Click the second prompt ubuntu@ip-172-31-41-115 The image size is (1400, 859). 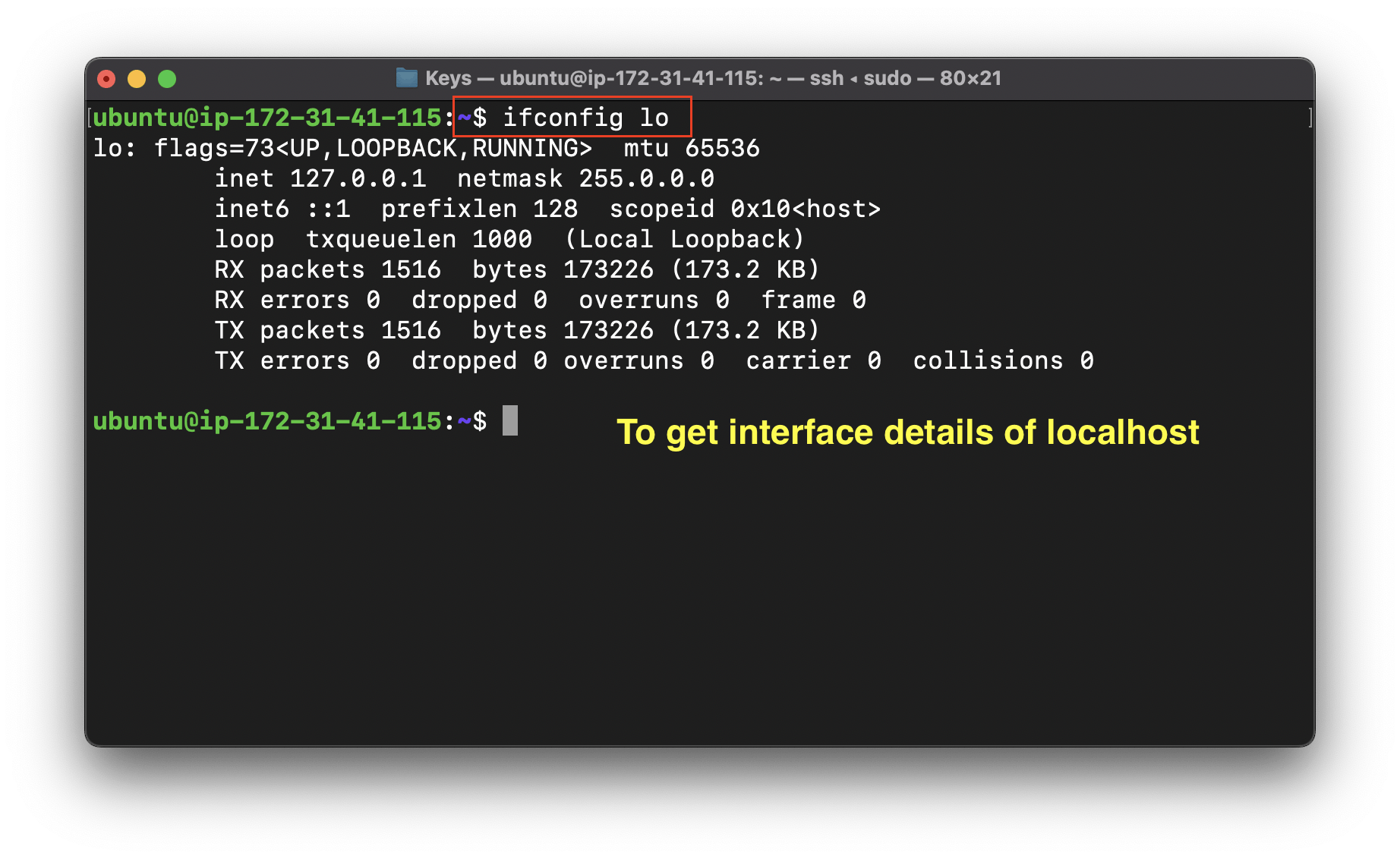coord(267,421)
